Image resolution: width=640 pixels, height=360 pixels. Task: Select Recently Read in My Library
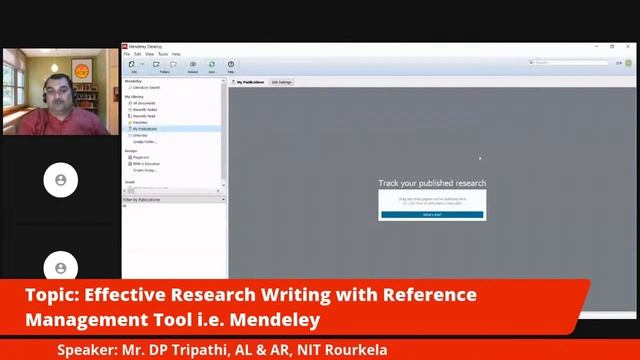[144, 116]
